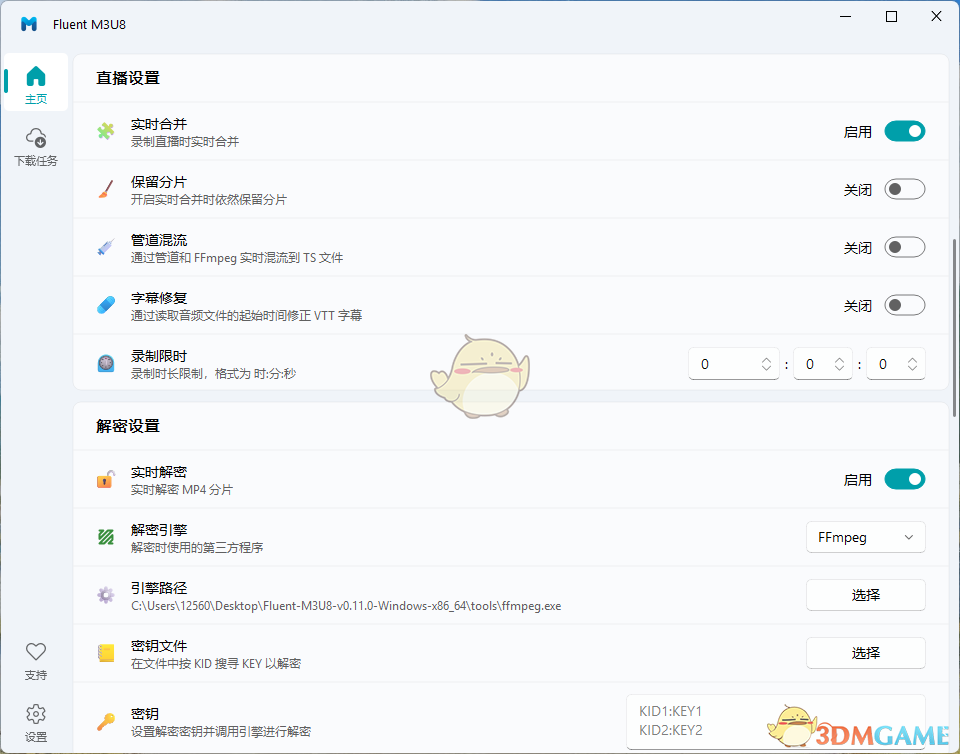
Task: Click the 录制限时 globe icon
Action: (106, 363)
